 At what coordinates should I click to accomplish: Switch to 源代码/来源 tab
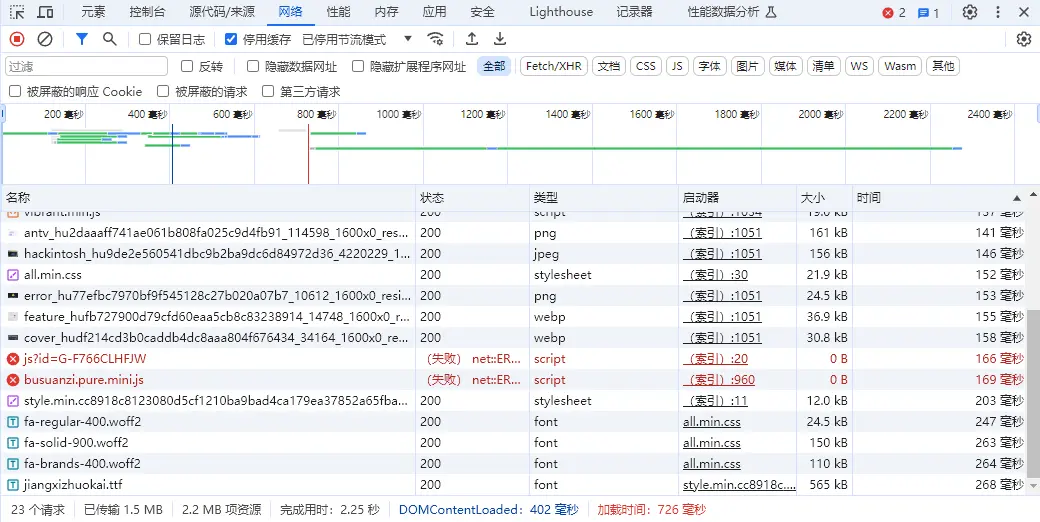coord(222,12)
